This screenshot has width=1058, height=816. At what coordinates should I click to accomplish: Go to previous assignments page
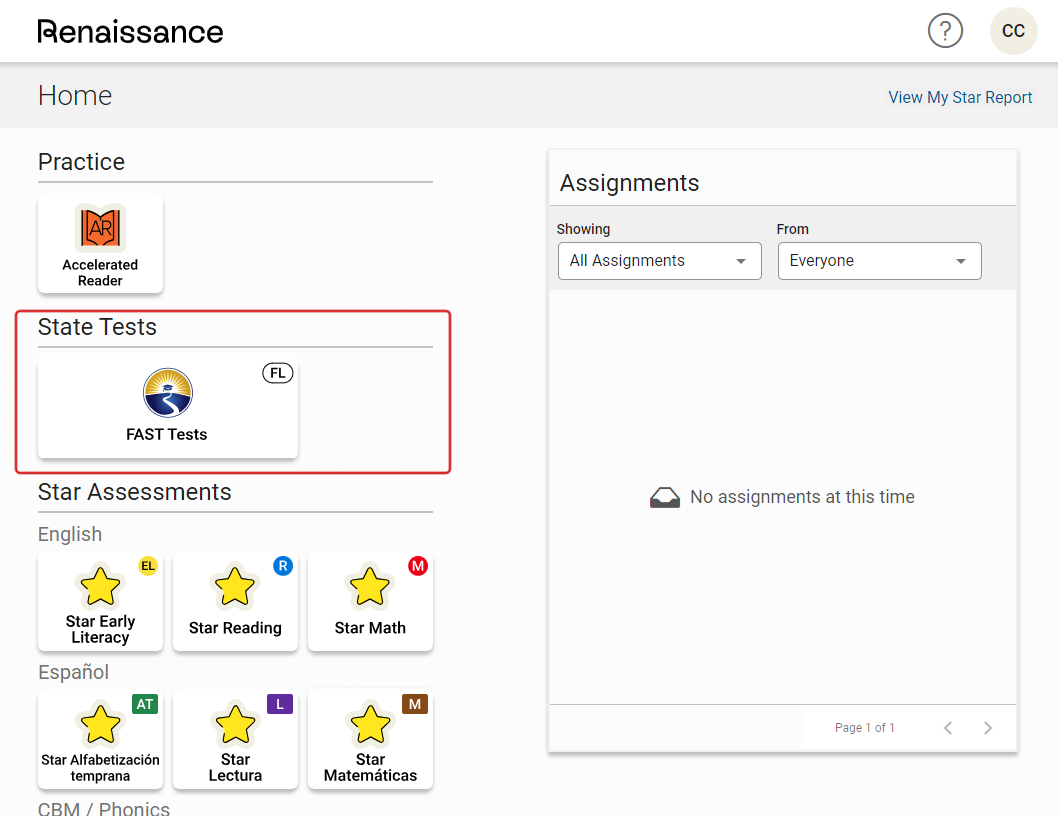pos(948,728)
